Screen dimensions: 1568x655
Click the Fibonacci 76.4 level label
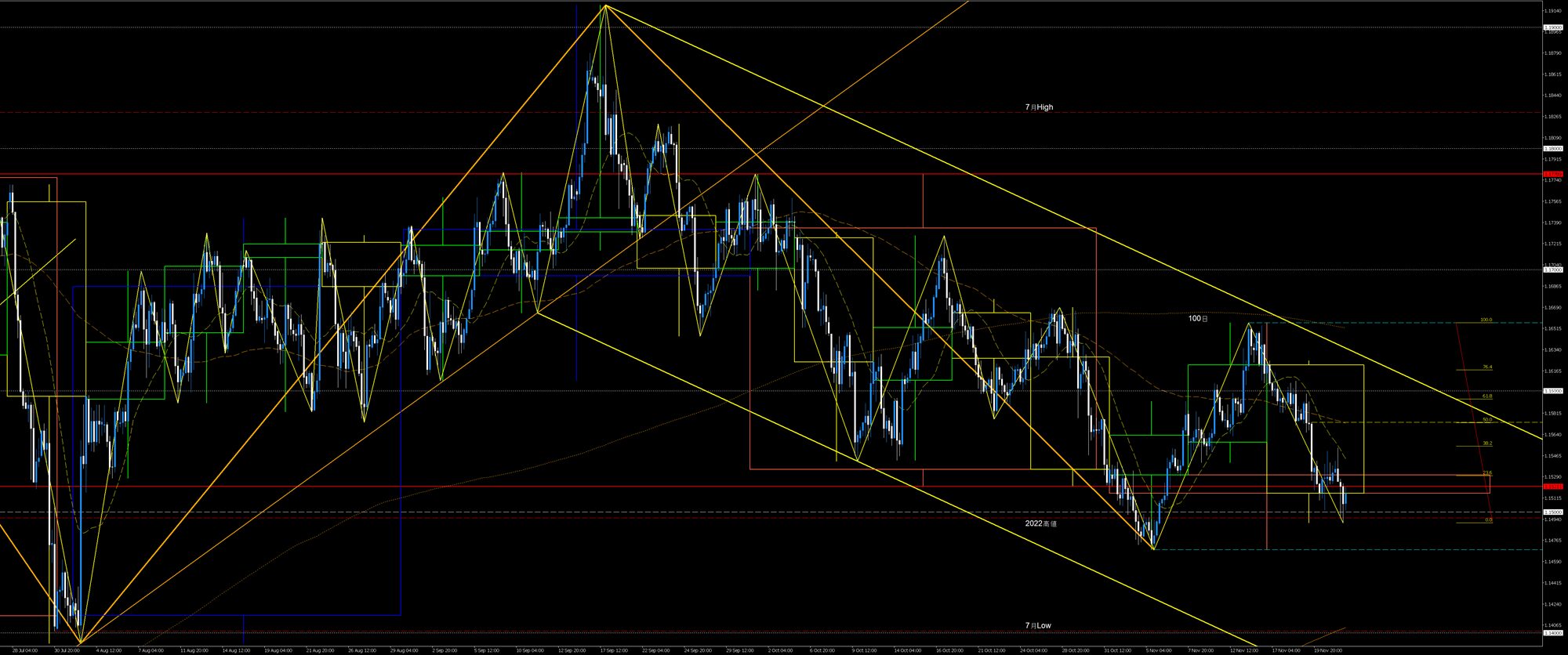click(x=1486, y=367)
